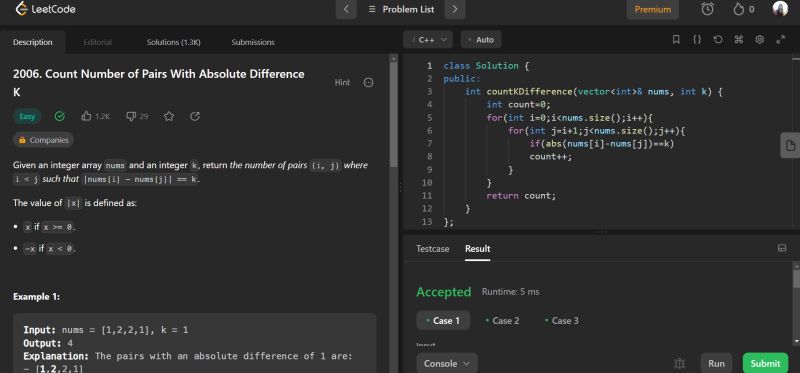Screen dimensions: 800x373
Task: Toggle the thumbs down dislike button
Action: (x=137, y=116)
